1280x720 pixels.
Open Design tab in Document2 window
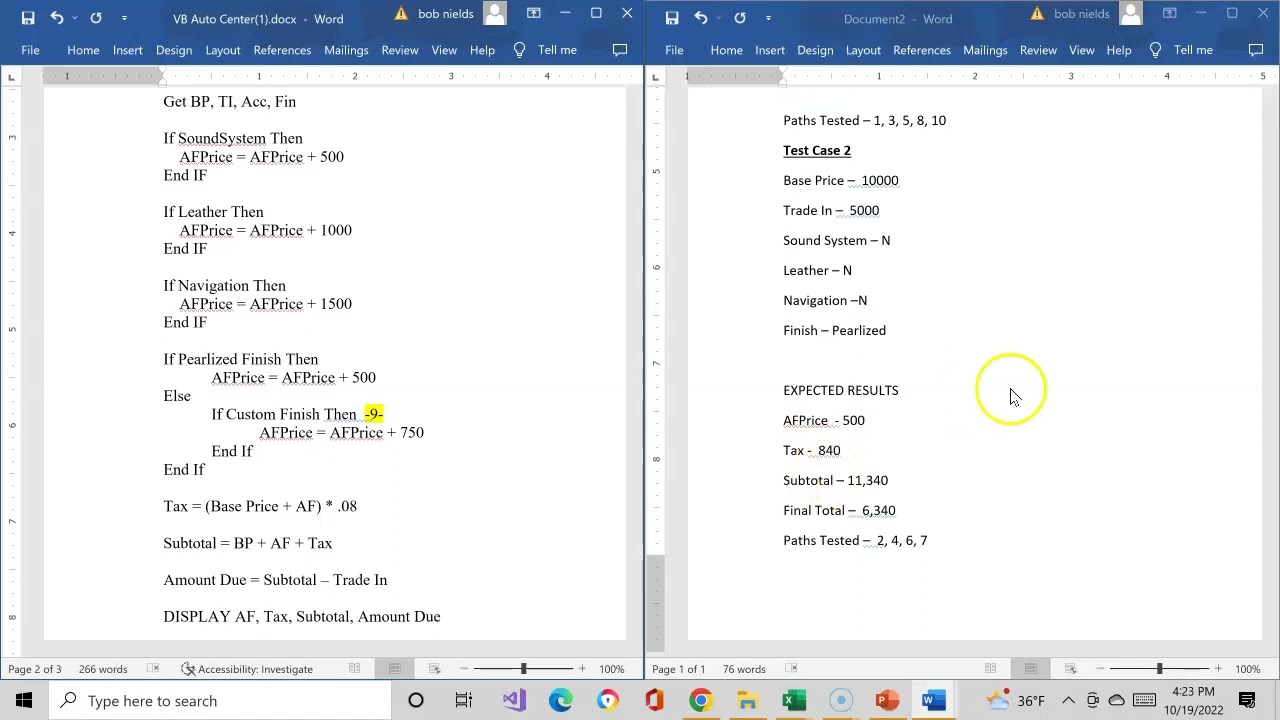pos(815,50)
